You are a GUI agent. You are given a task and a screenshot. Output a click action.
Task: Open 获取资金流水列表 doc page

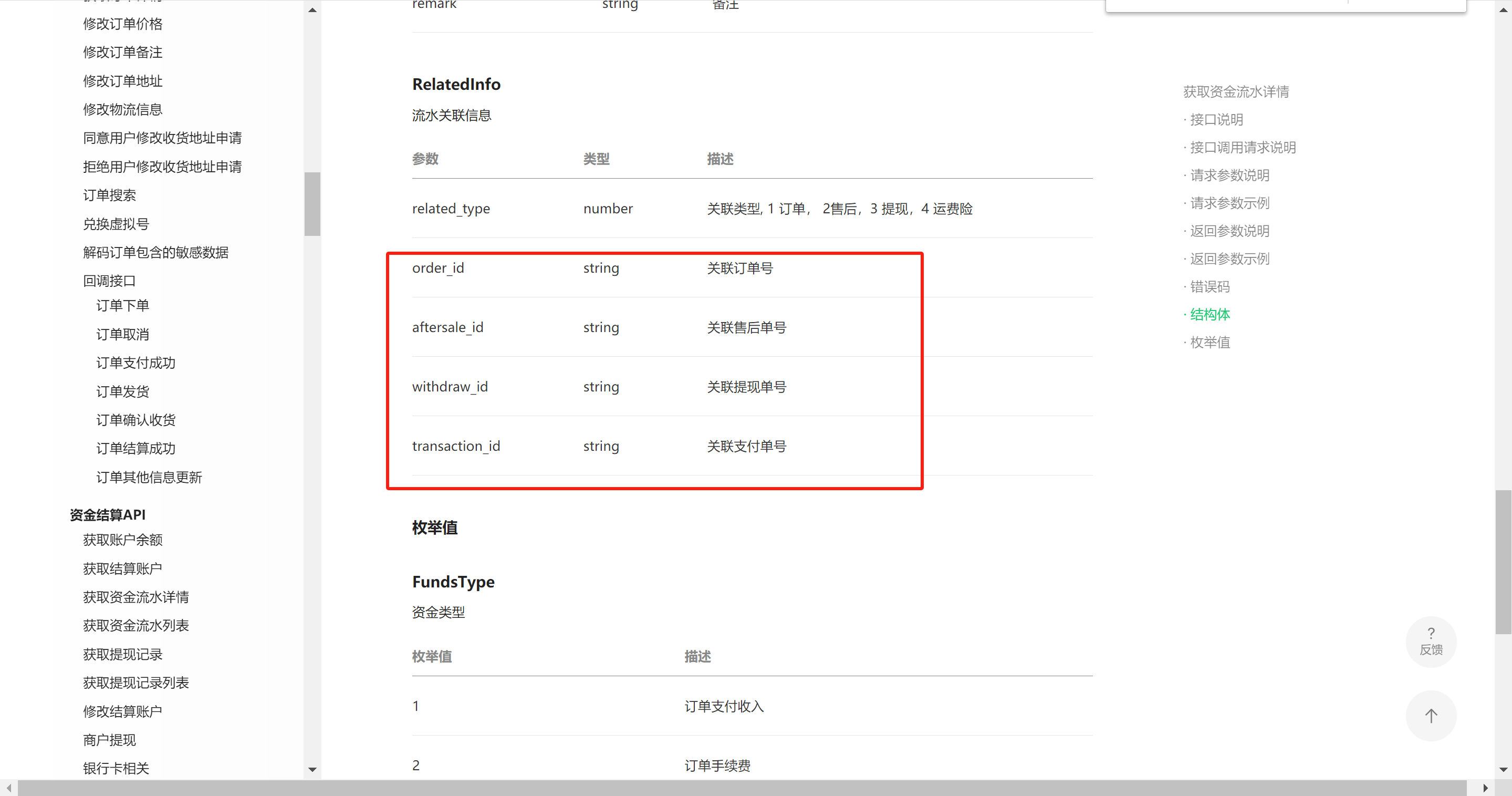point(135,625)
